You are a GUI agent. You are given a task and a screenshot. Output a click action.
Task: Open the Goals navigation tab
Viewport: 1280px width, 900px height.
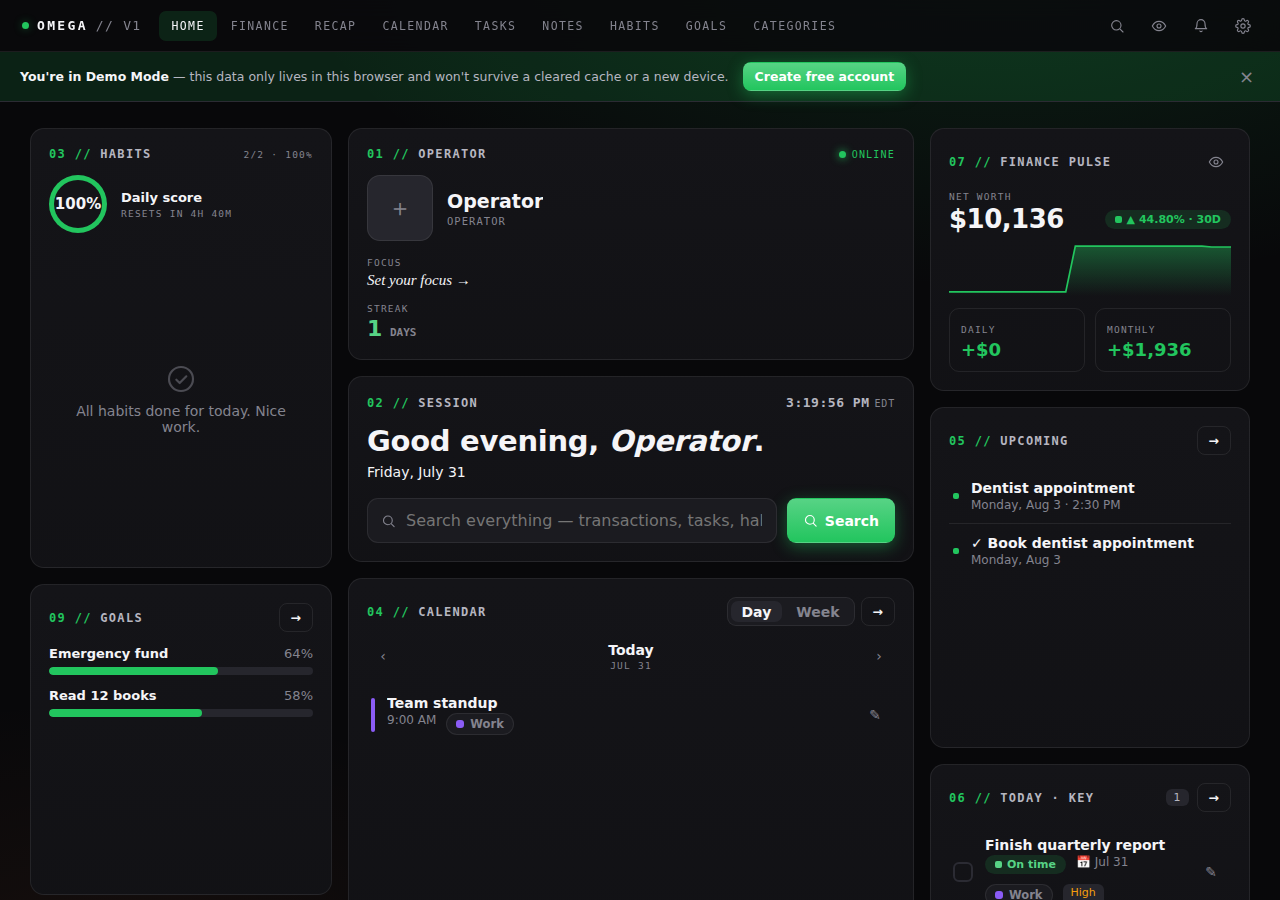click(706, 26)
